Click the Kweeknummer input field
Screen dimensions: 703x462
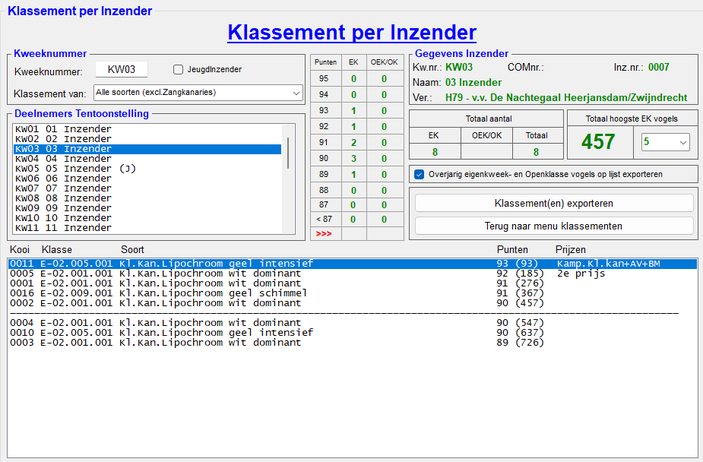point(121,70)
